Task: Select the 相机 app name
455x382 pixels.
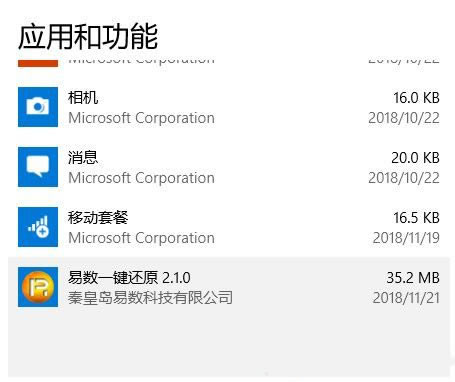Action: (x=83, y=98)
